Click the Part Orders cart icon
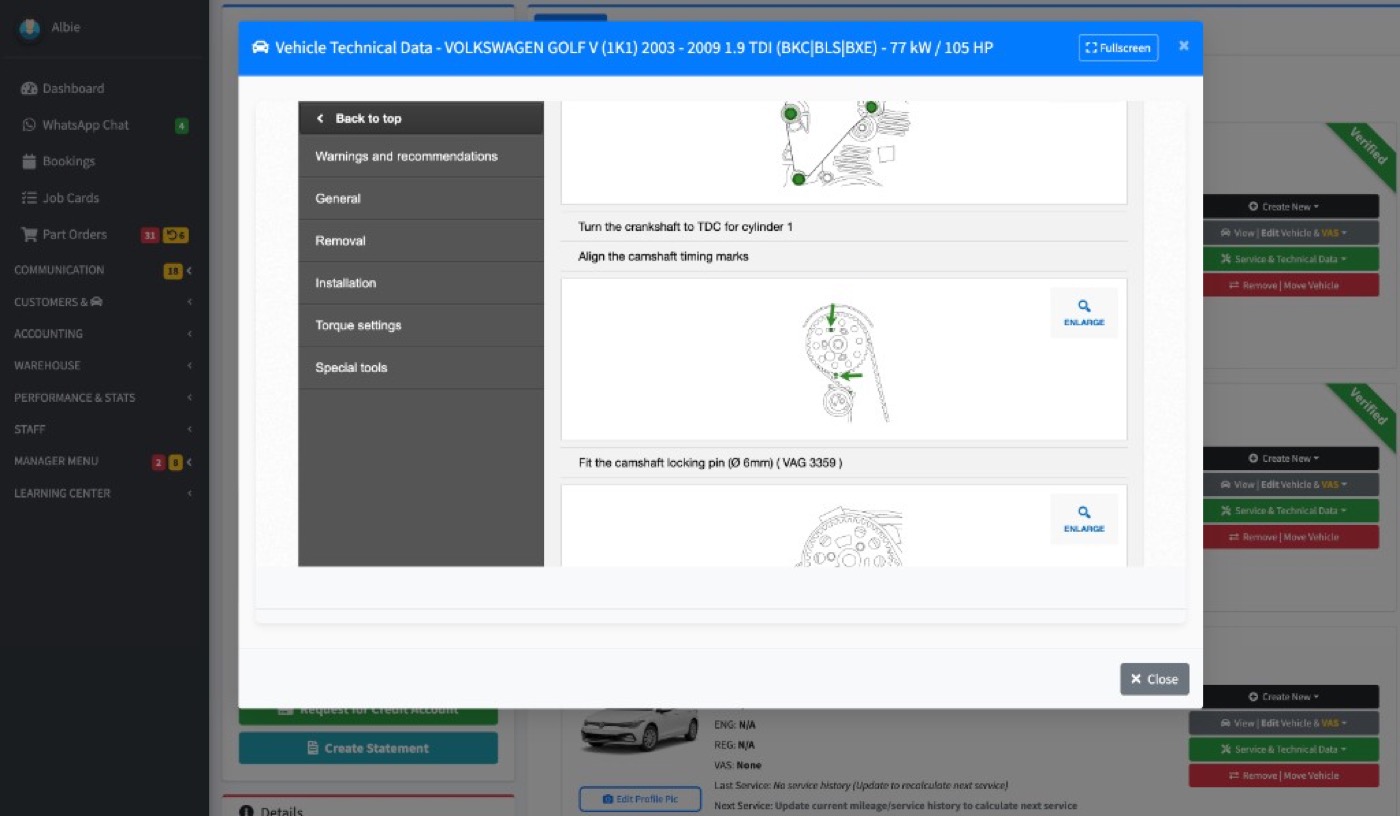 pos(29,235)
